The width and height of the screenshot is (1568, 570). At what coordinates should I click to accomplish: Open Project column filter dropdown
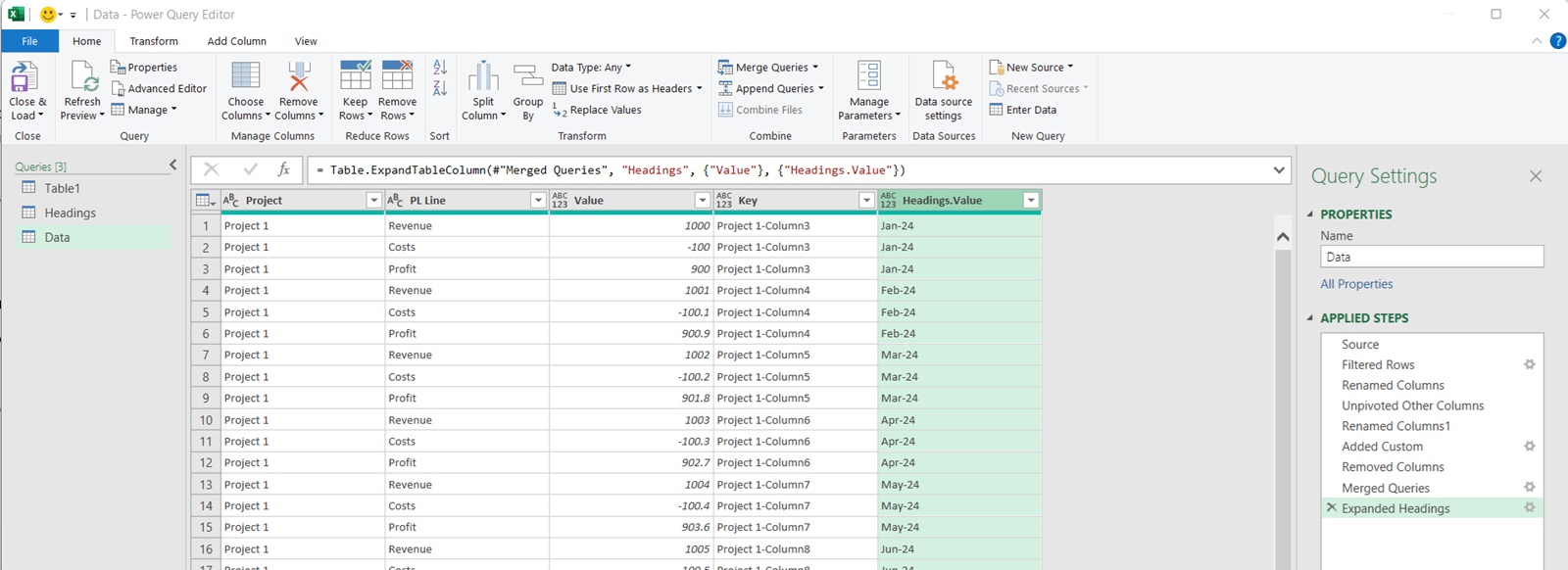373,200
